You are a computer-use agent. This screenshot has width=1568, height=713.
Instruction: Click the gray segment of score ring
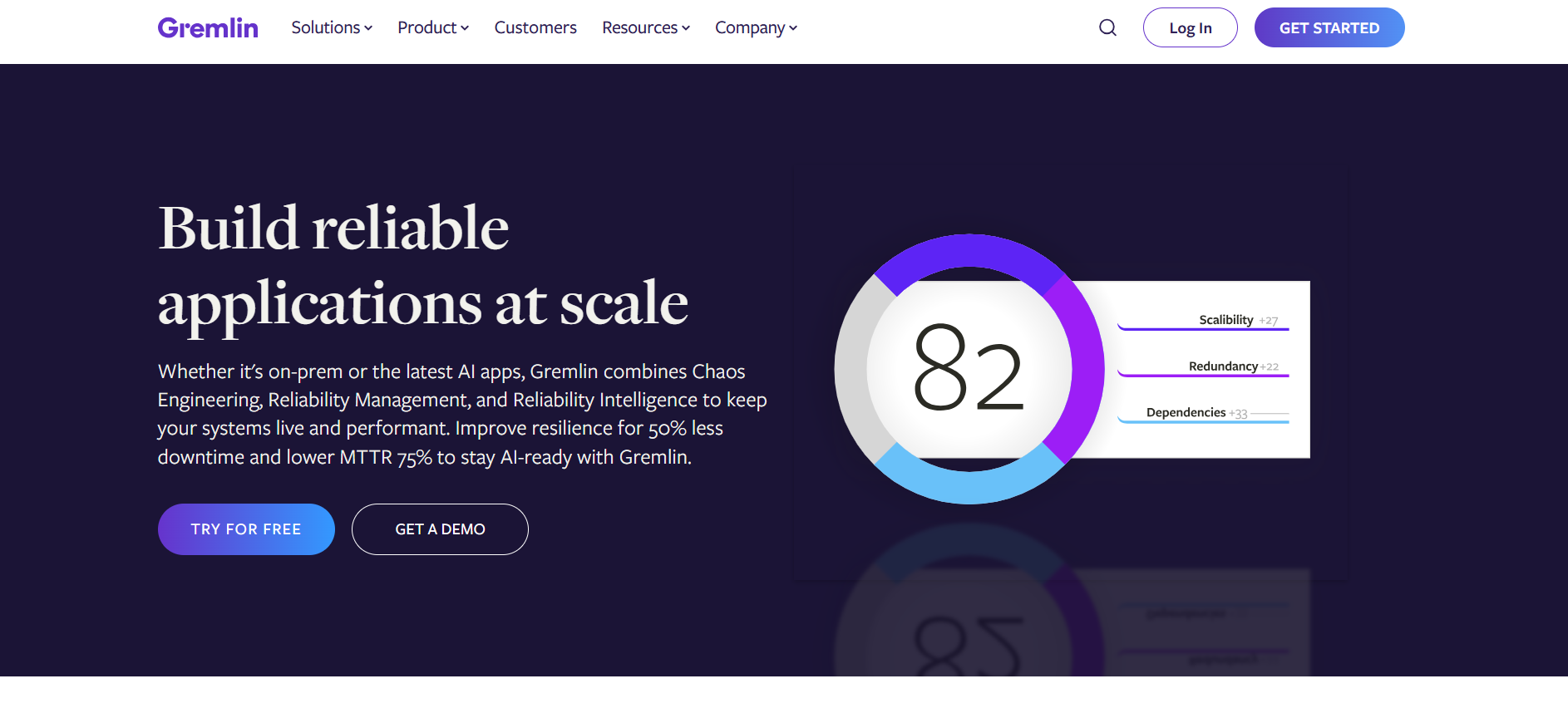(851, 370)
